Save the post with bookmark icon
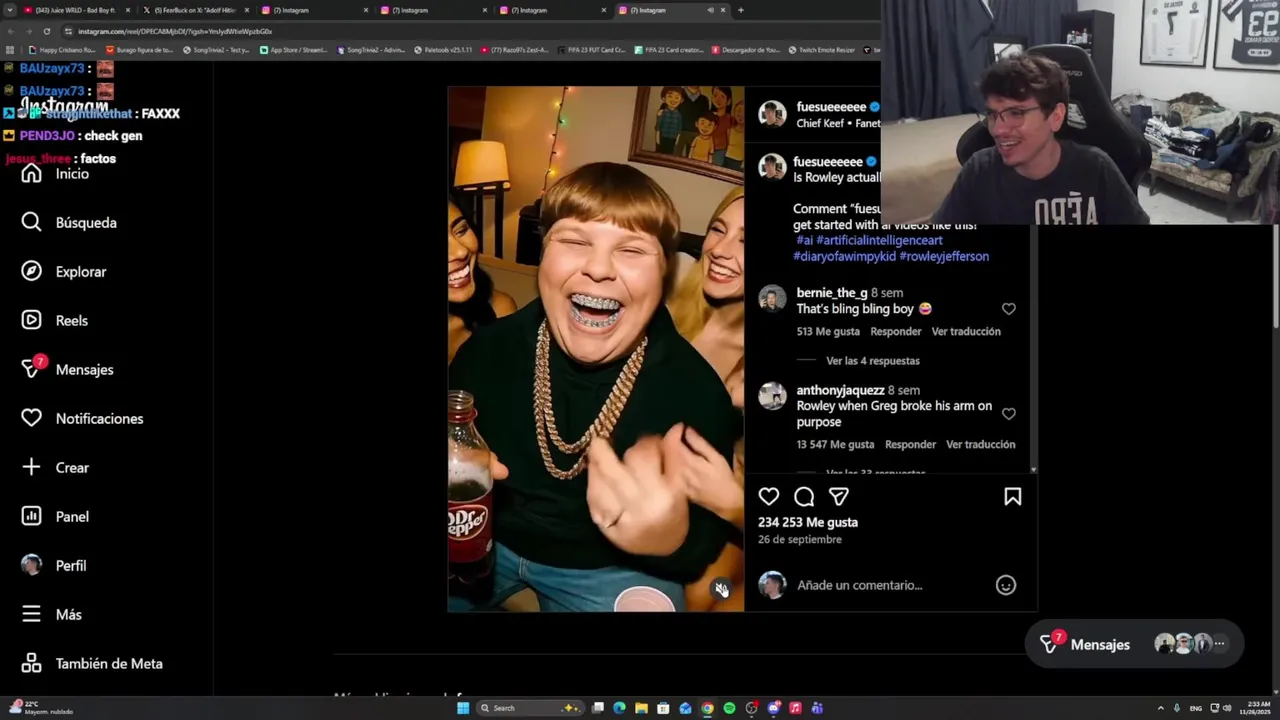Screen dimensions: 1280x720 point(1013,497)
